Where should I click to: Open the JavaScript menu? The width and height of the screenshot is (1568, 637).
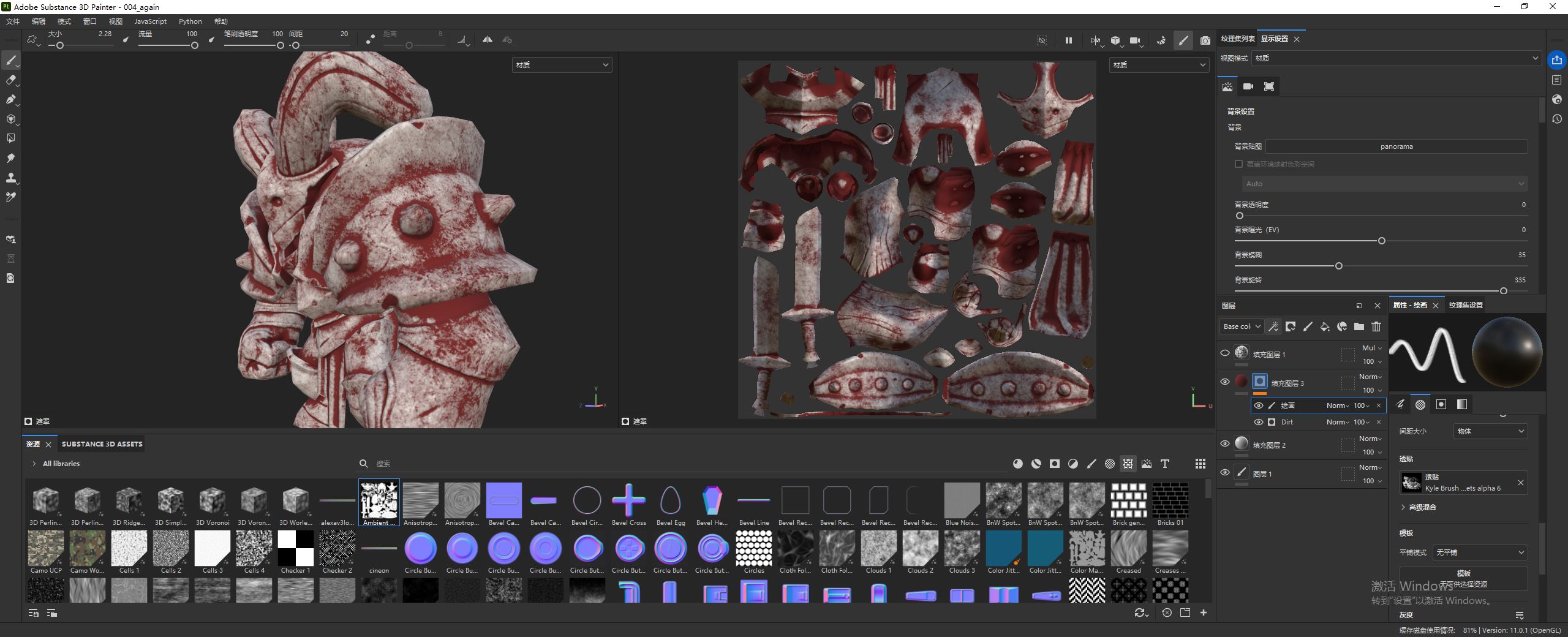pos(150,21)
